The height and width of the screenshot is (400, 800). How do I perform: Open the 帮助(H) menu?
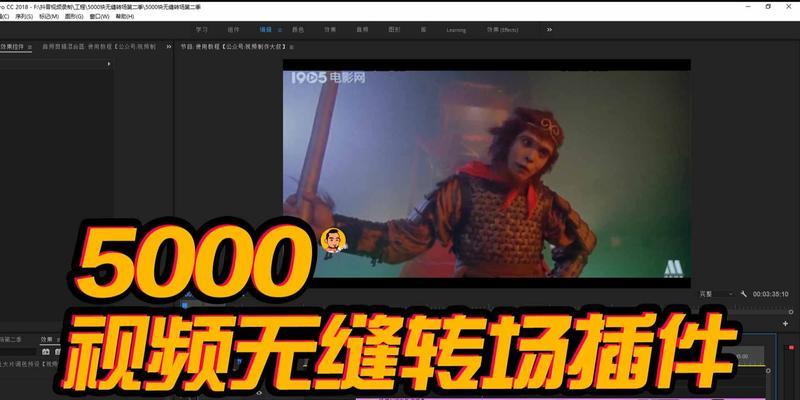click(x=125, y=16)
